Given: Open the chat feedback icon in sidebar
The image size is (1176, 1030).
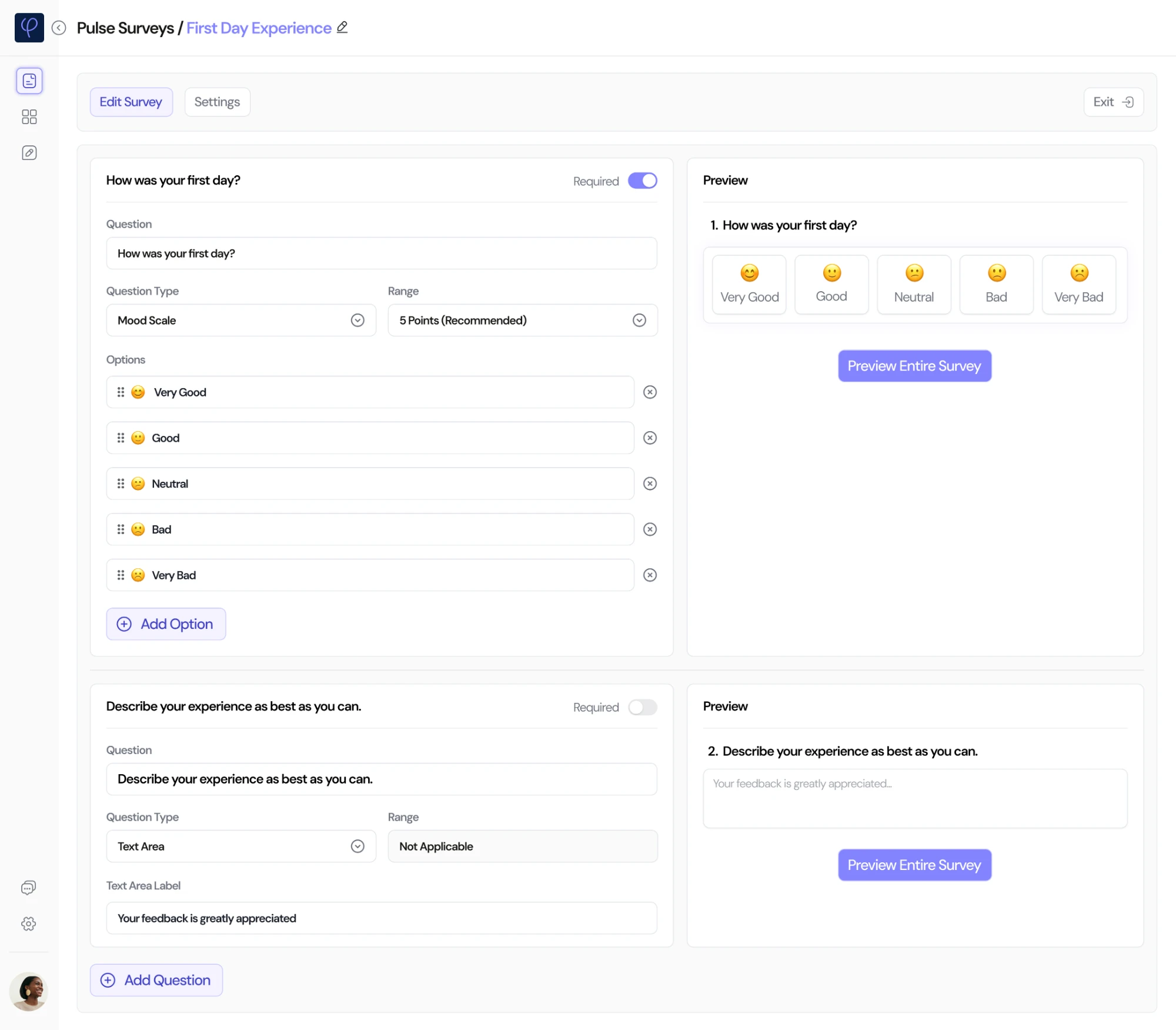Looking at the screenshot, I should (28, 888).
